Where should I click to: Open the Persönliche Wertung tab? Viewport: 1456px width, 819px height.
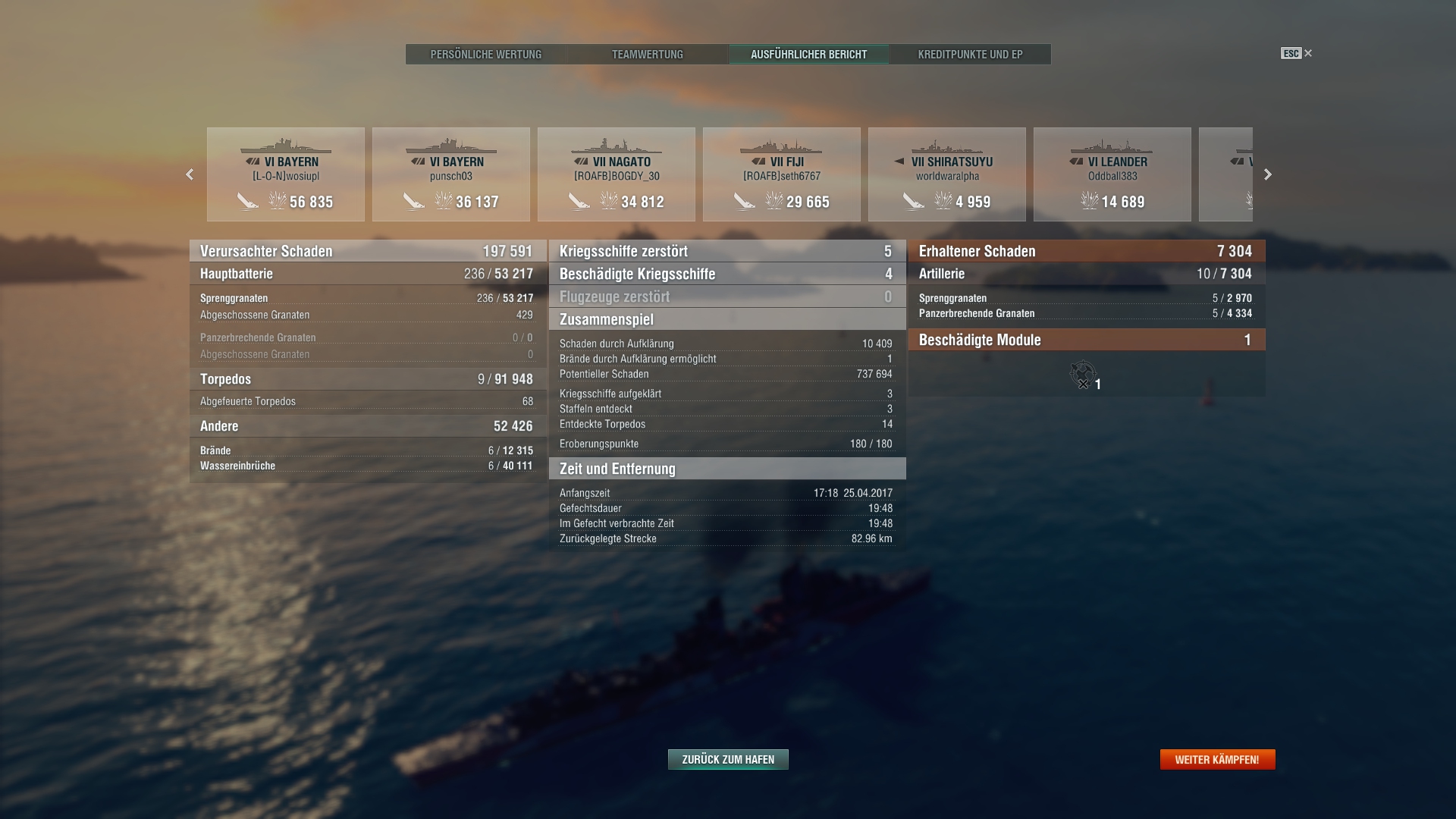(486, 55)
